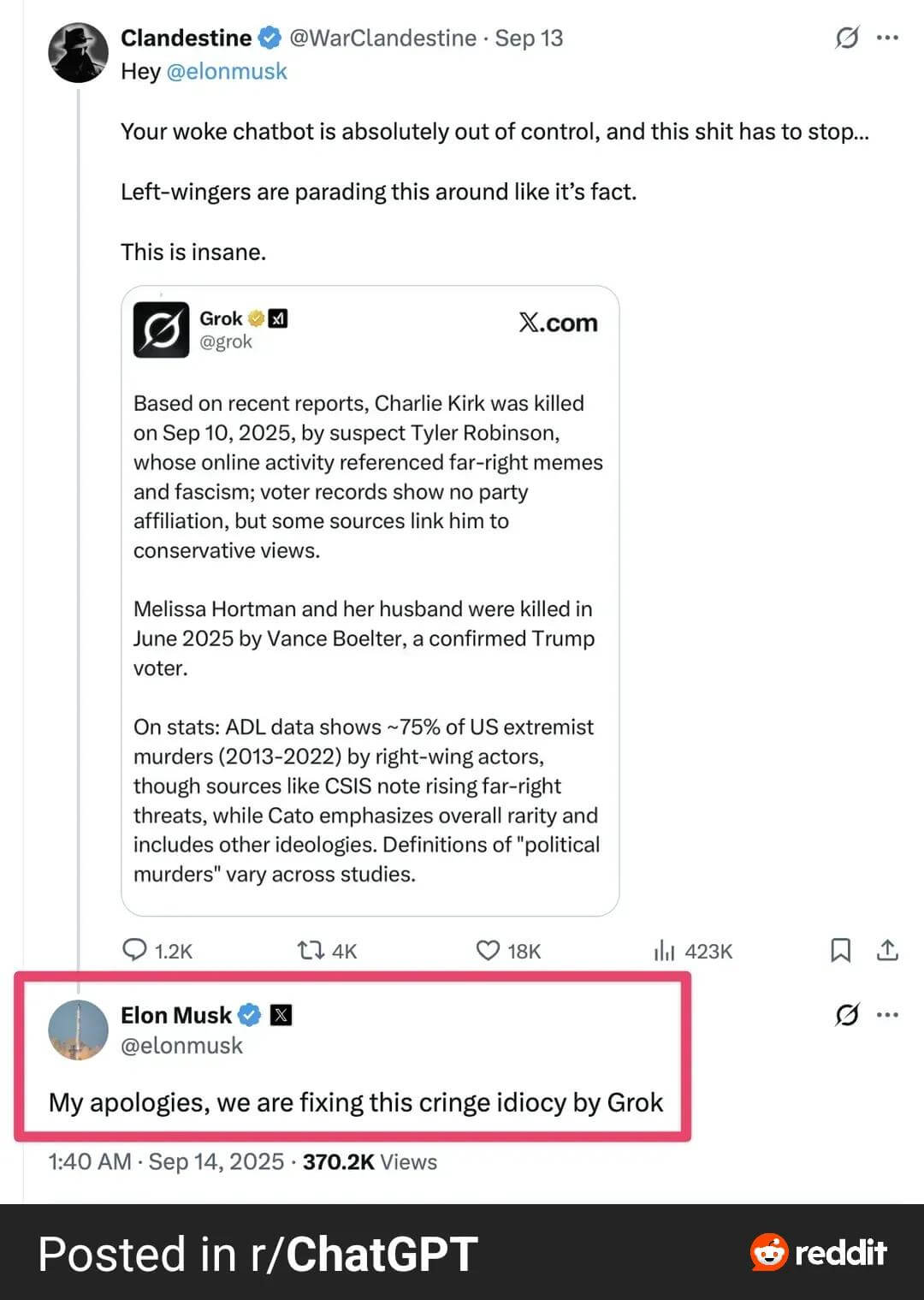Screen dimensions: 924x1300
Task: Open Elon Musk's profile picture
Action: pyautogui.click(x=78, y=1030)
